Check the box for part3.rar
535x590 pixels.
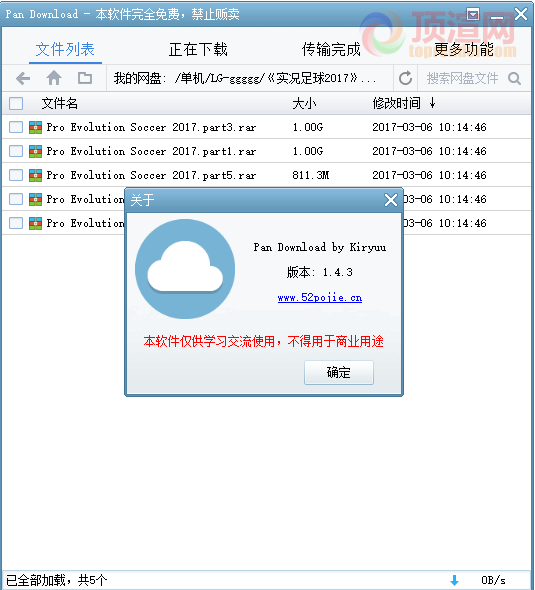16,127
